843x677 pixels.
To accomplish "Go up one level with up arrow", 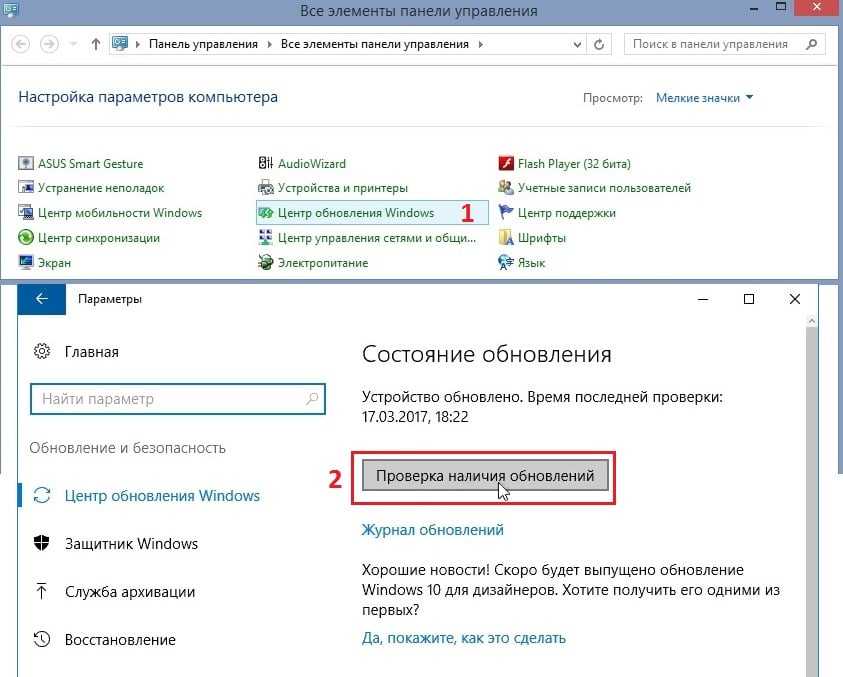I will [x=96, y=44].
